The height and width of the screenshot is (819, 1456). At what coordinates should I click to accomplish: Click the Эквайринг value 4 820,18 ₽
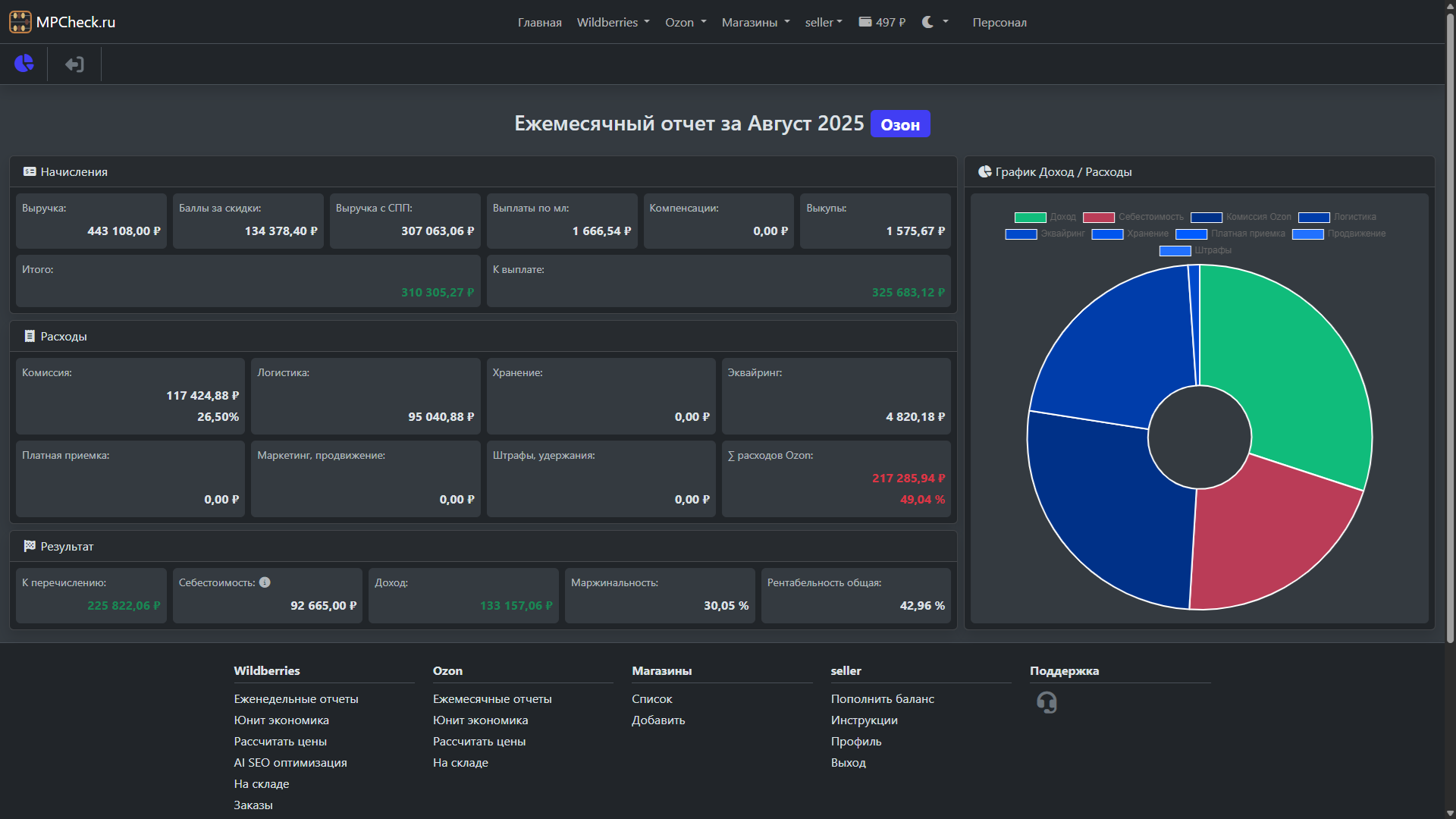915,416
